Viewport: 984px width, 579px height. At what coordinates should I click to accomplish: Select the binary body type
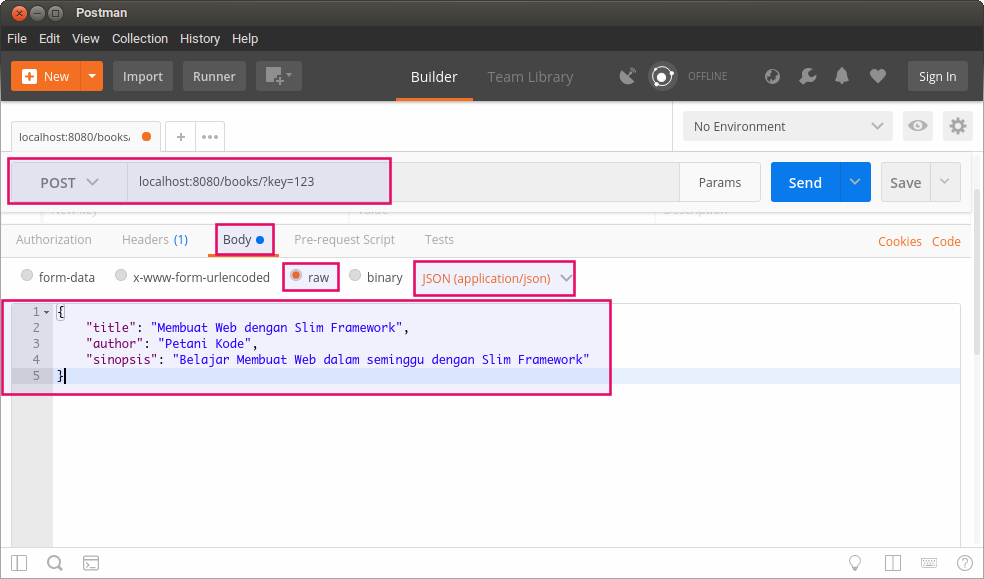click(x=355, y=277)
